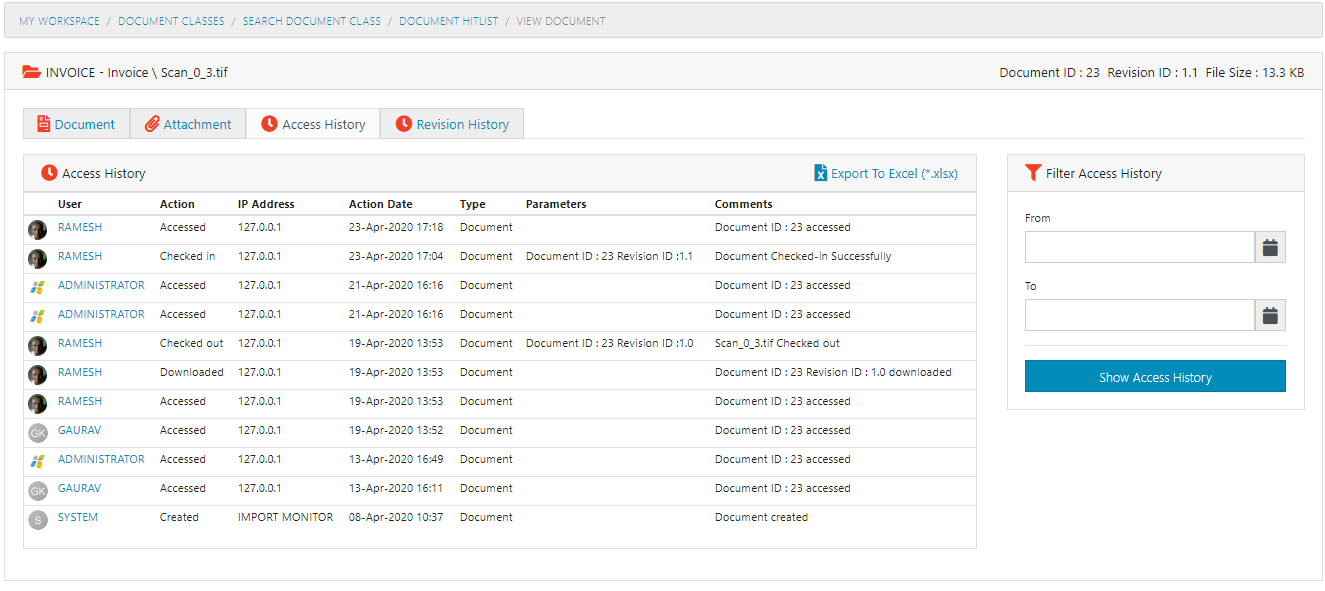Click the SYSTEM avatar in the Created row
The height and width of the screenshot is (591, 1325).
[x=37, y=519]
